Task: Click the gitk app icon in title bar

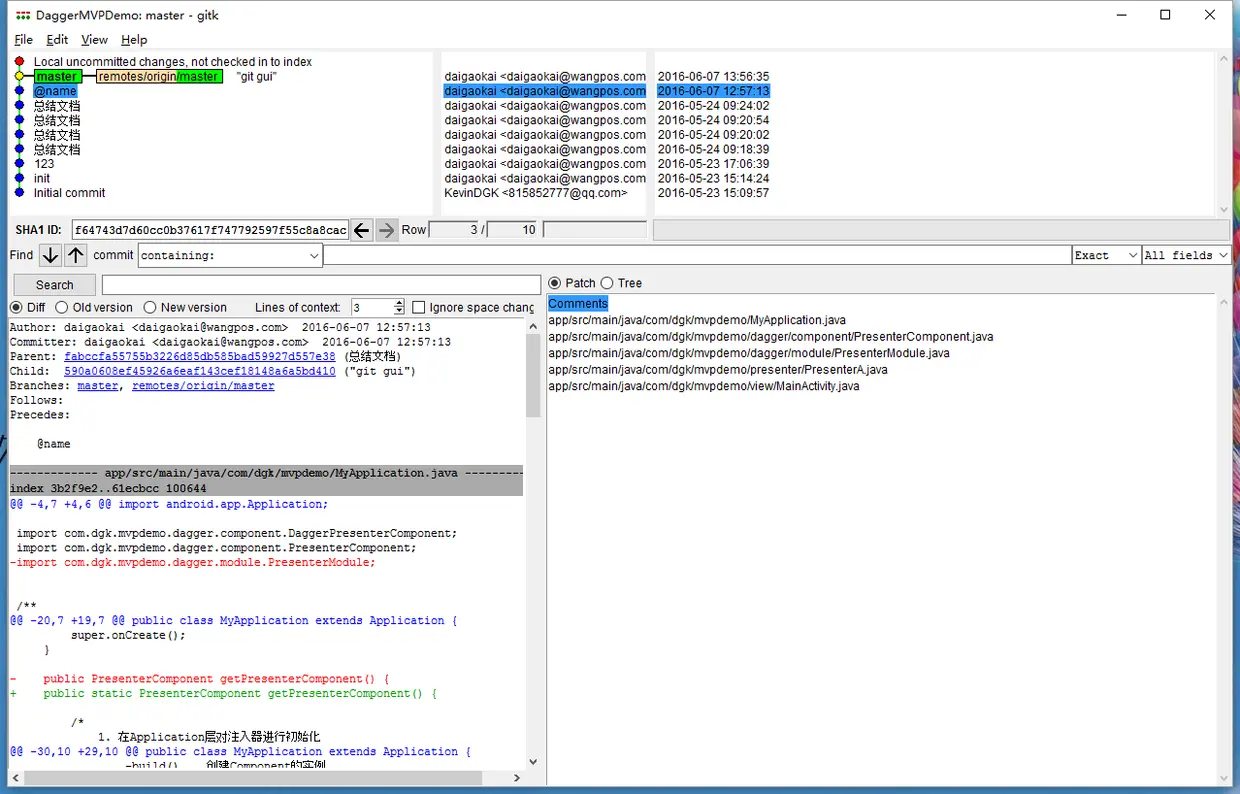Action: [22, 15]
